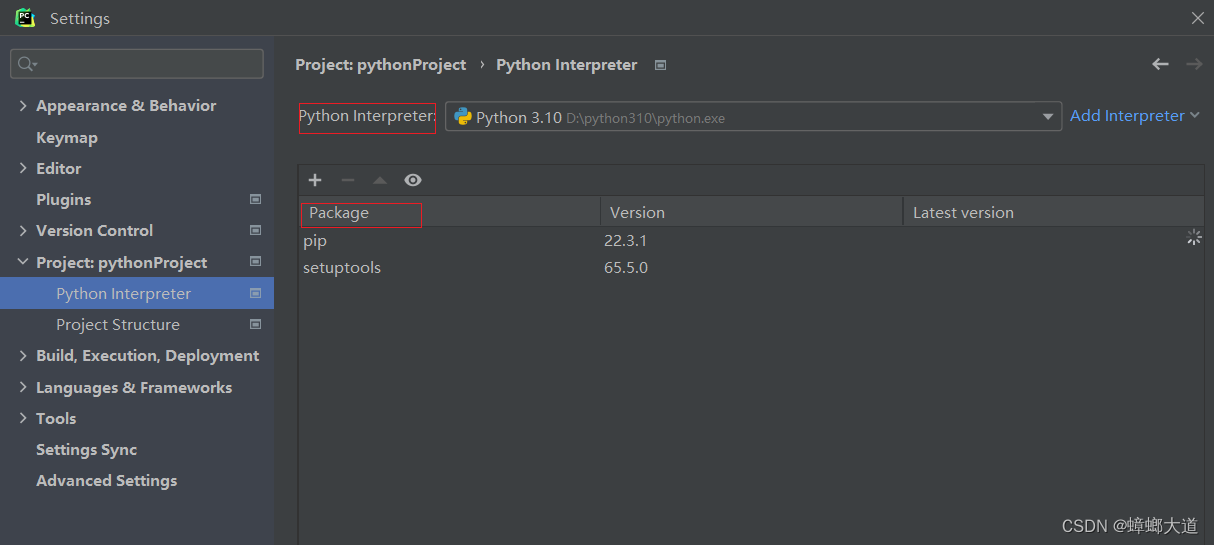Viewport: 1214px width, 545px height.
Task: Click the upgrade package up-arrow icon
Action: [x=380, y=180]
